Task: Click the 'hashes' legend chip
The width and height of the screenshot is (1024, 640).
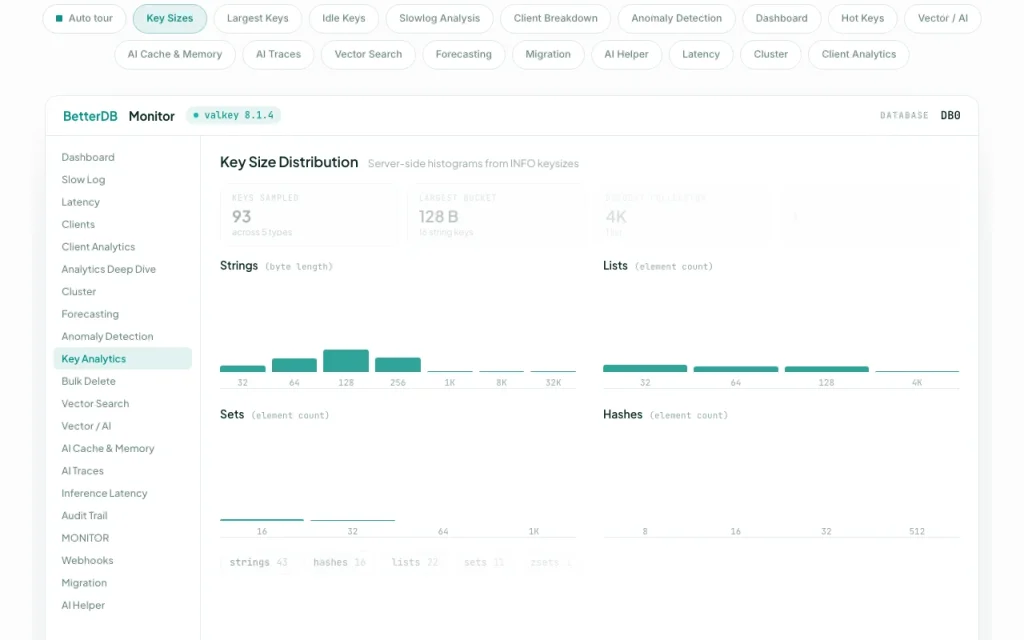Action: 340,562
